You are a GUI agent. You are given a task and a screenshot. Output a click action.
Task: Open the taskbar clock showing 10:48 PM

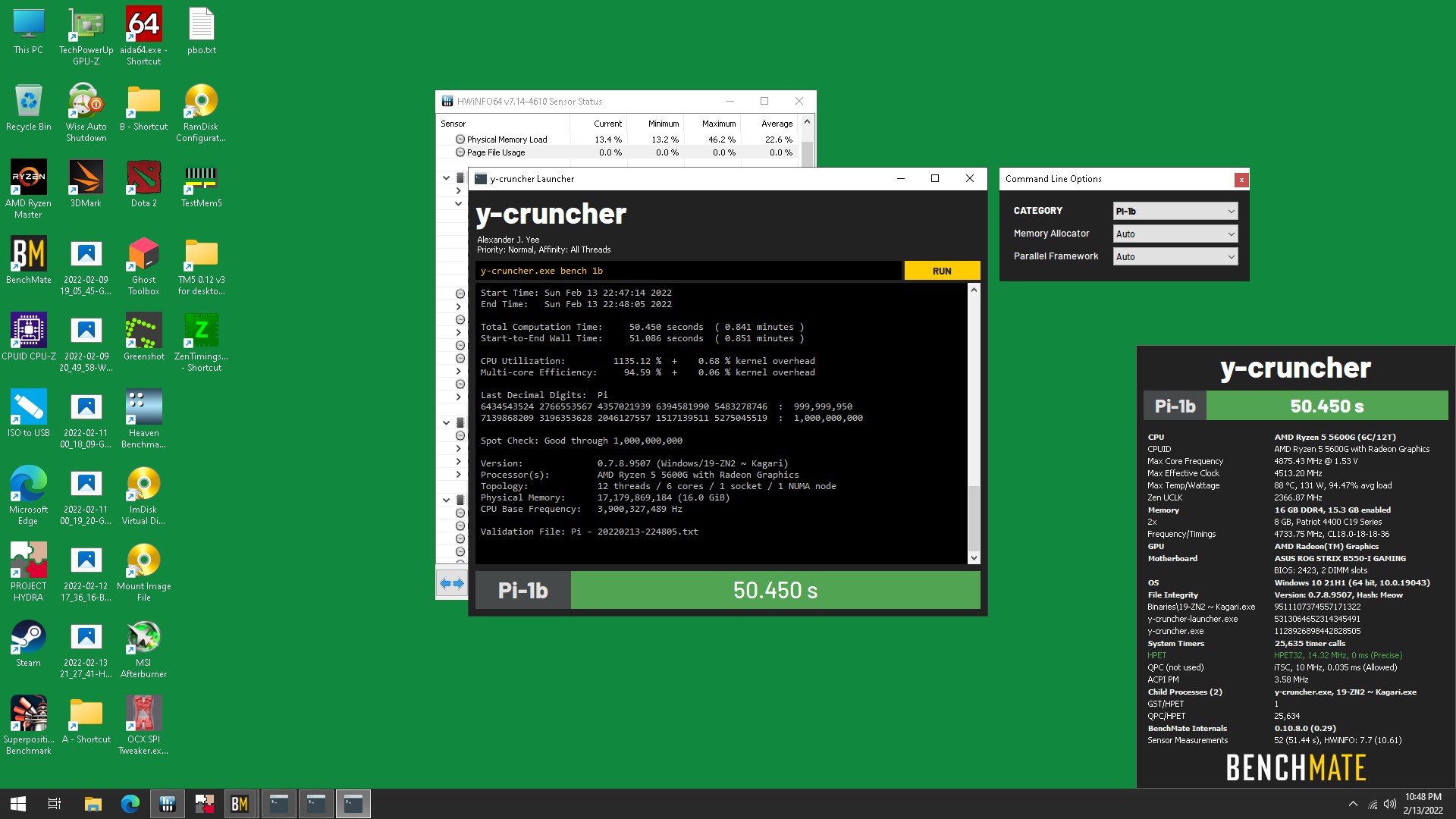1423,804
